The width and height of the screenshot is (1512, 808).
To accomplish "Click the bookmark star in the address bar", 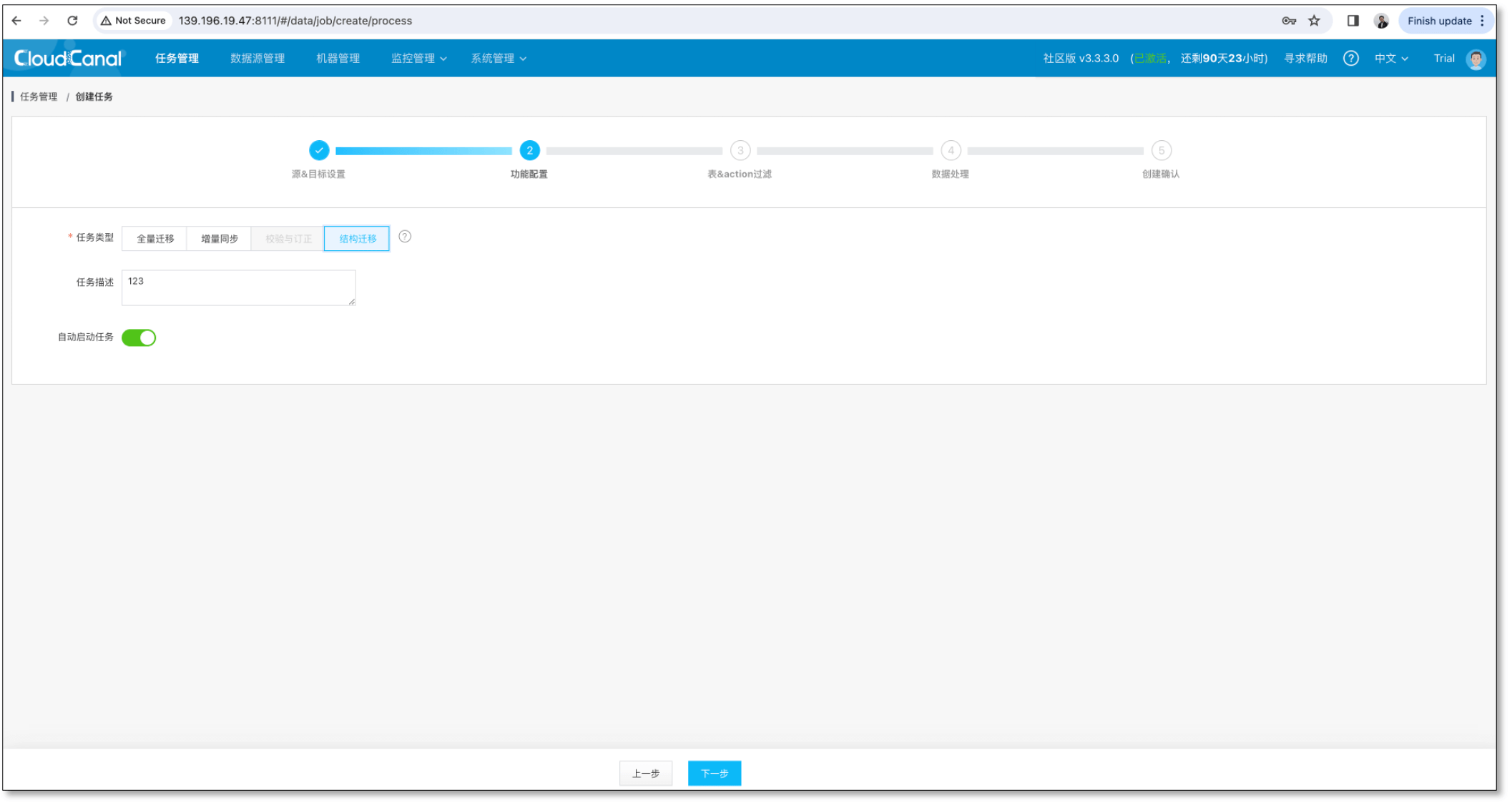I will click(x=1315, y=21).
